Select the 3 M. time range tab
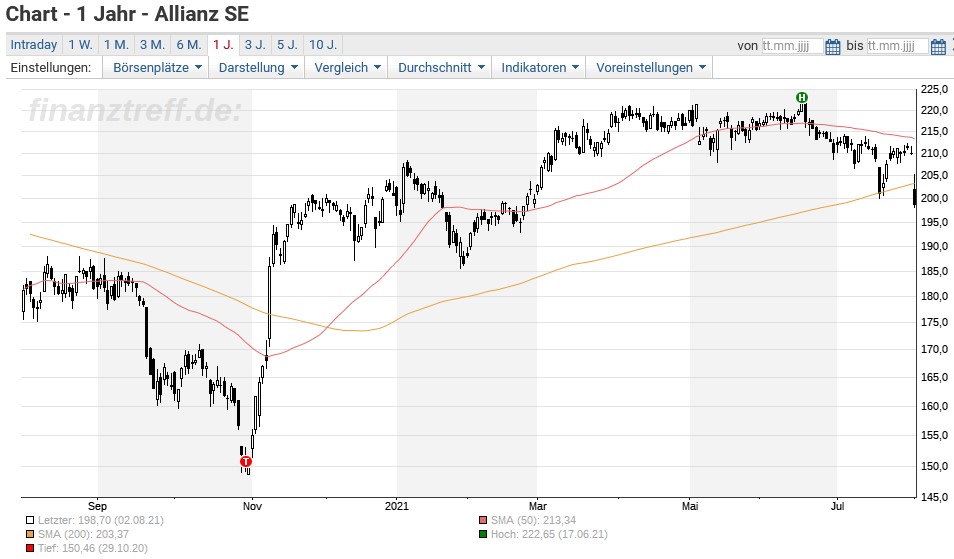The image size is (954, 559). click(x=152, y=44)
